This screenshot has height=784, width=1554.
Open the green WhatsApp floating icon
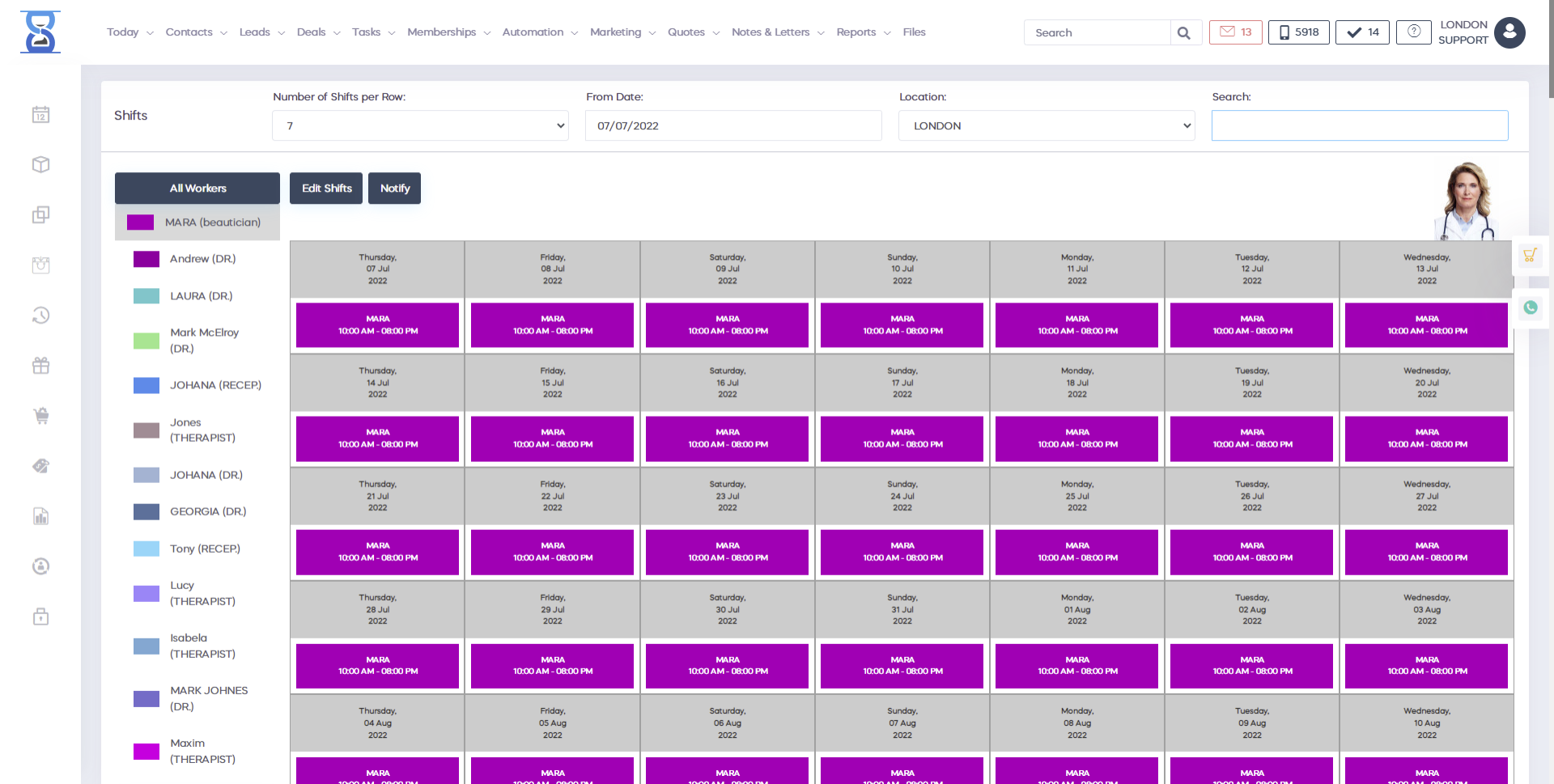pyautogui.click(x=1530, y=307)
